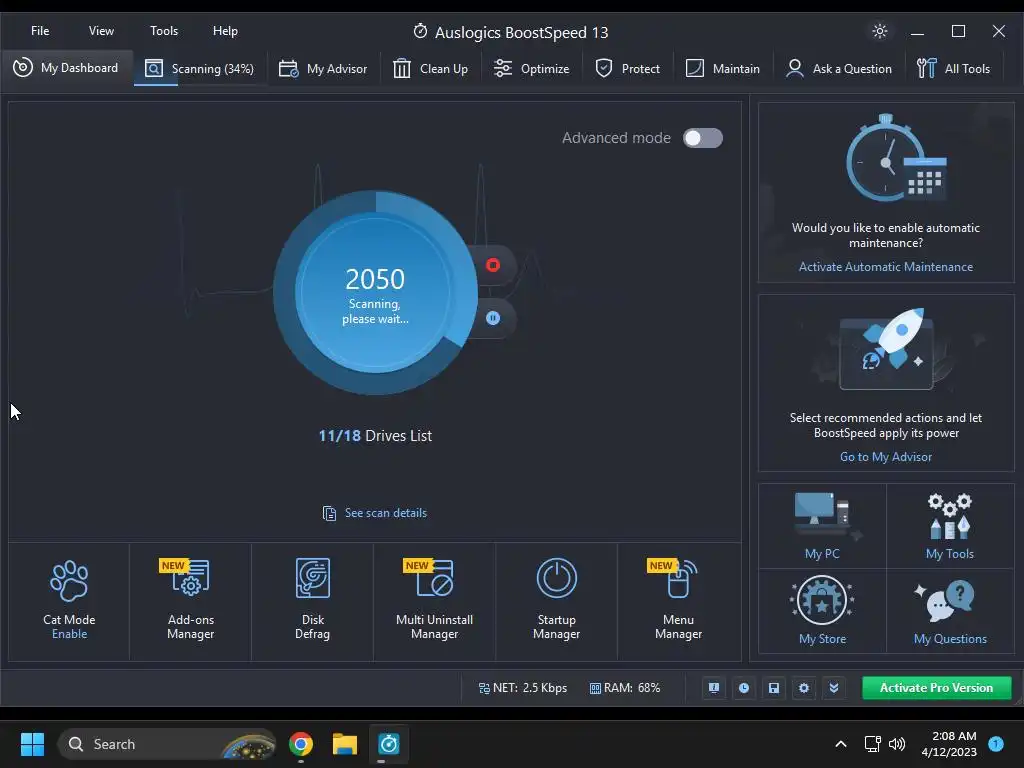Open the Optimize tab
This screenshot has height=768, width=1024.
click(x=532, y=69)
